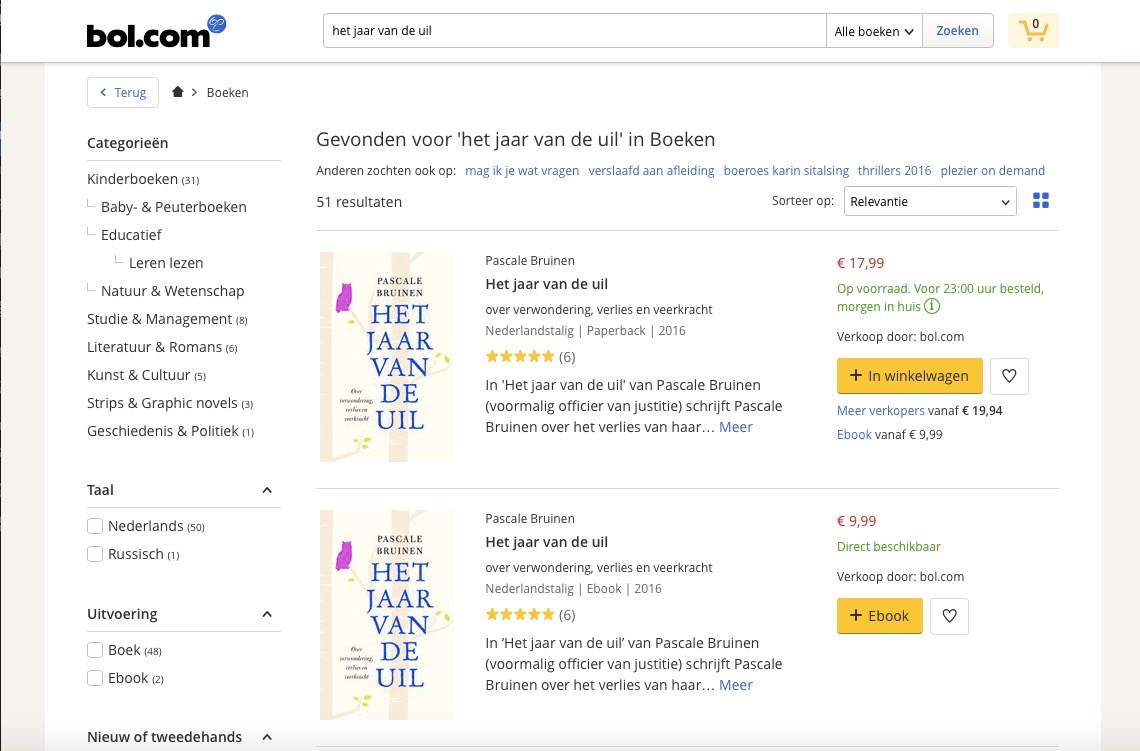
Task: Open the 'Relevantie' sort dropdown
Action: coord(930,201)
